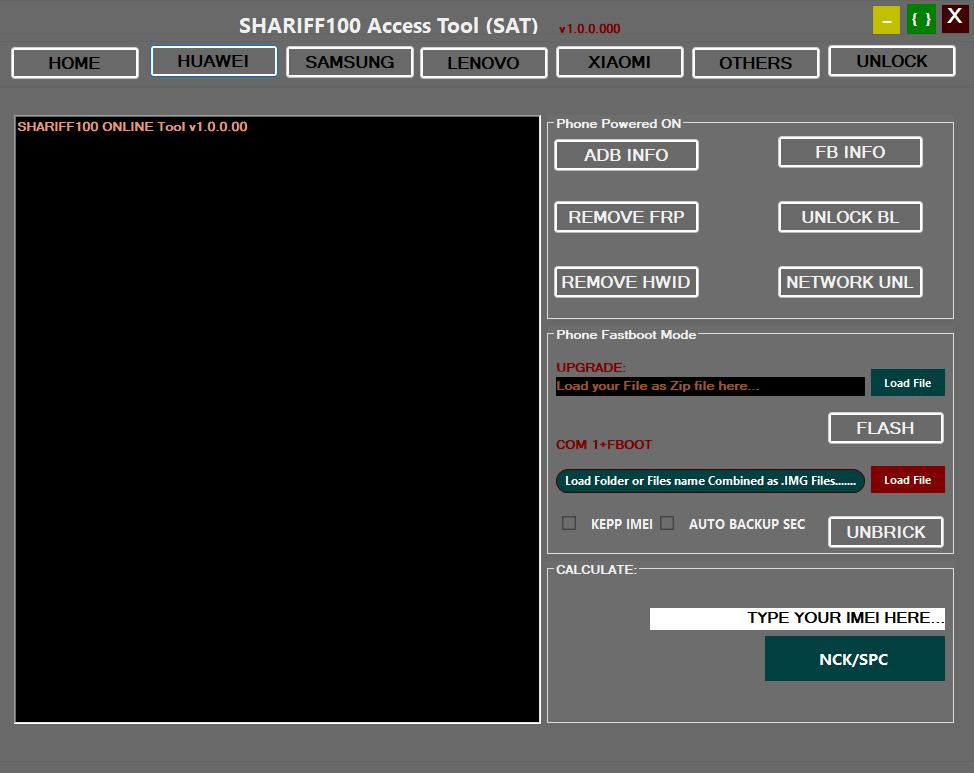Return to the HOME tab
The height and width of the screenshot is (773, 974).
pos(74,62)
